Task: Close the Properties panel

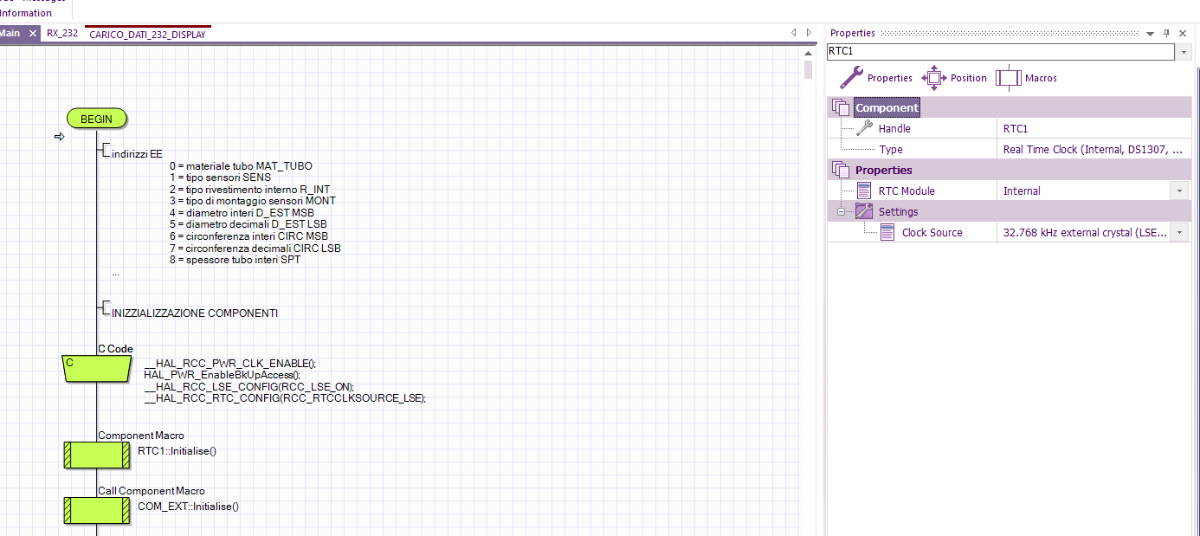Action: [1182, 33]
